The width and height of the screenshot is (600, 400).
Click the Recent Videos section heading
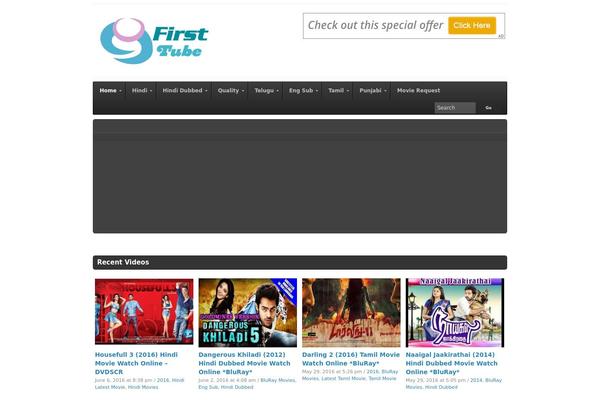[x=123, y=262]
